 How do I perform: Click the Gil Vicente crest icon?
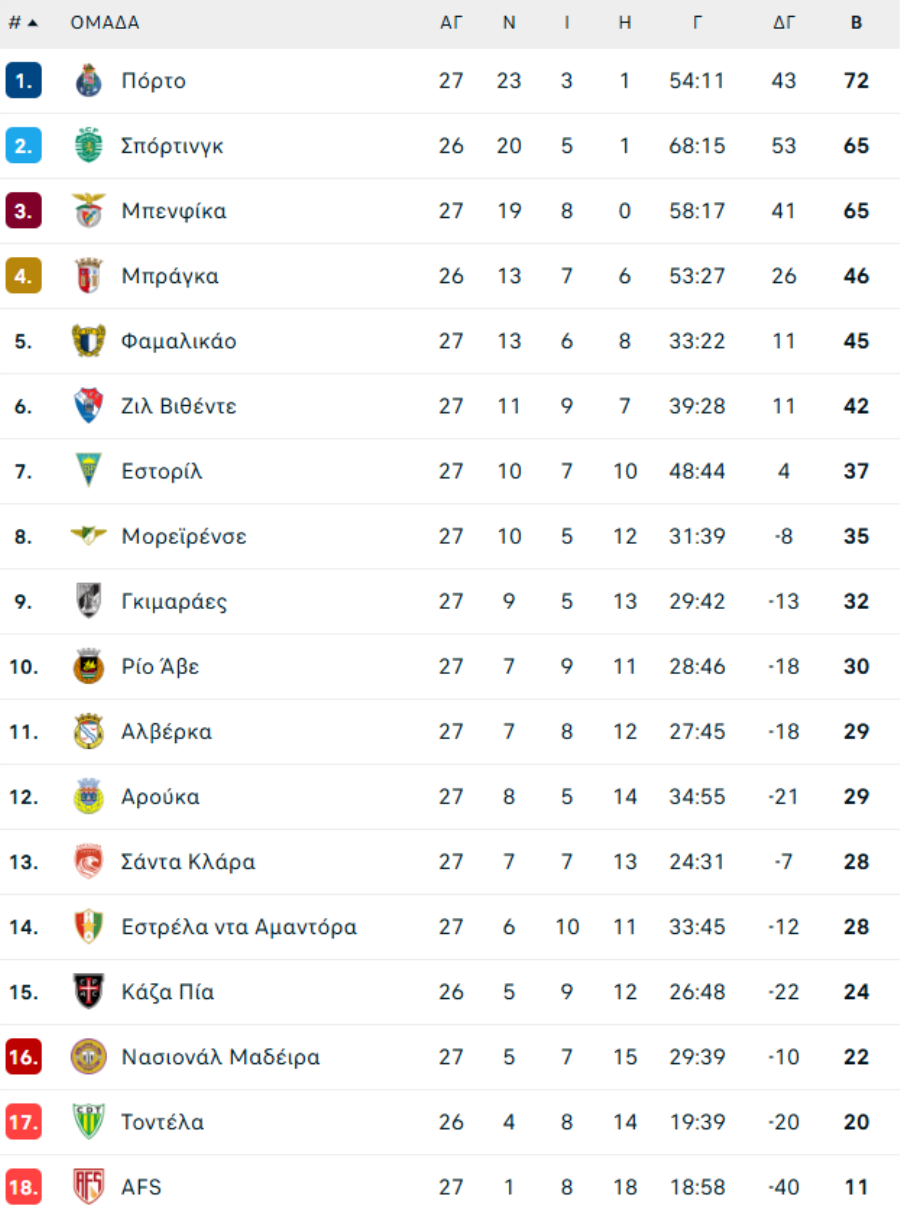89,406
